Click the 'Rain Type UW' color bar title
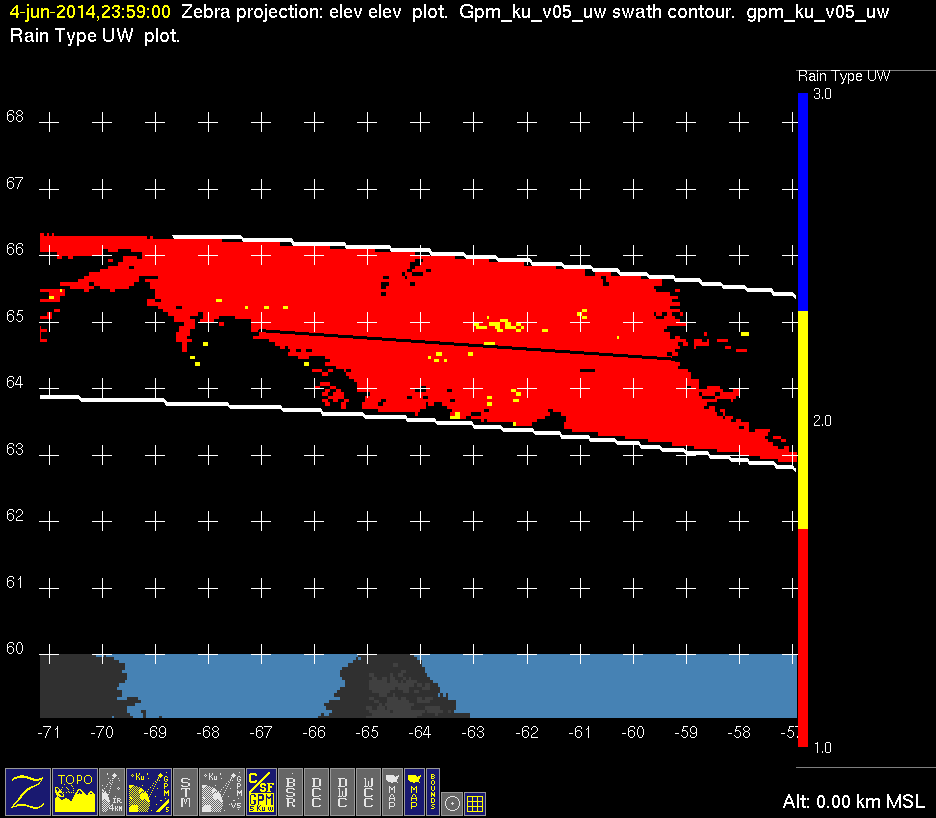 click(843, 76)
